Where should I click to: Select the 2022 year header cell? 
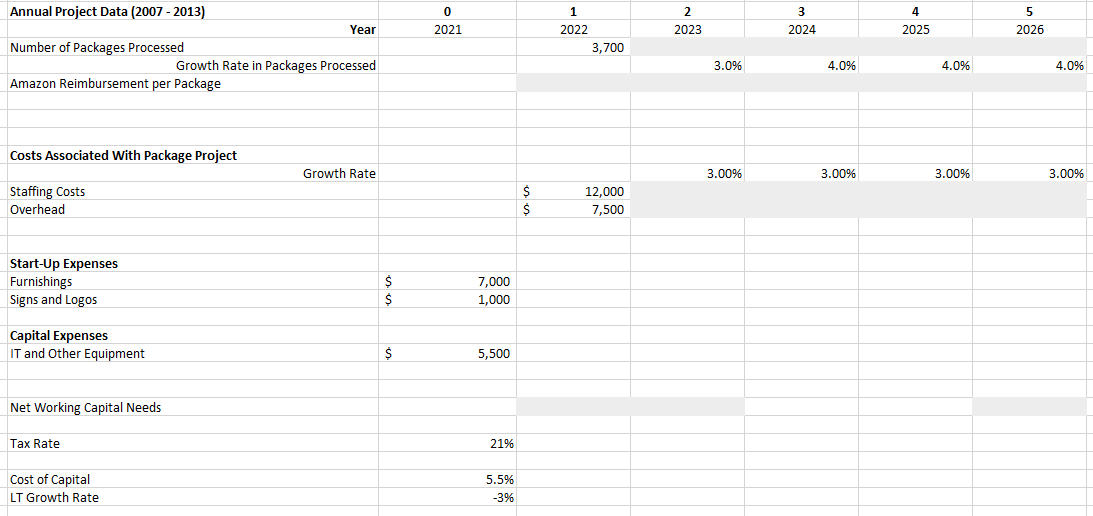pos(574,29)
